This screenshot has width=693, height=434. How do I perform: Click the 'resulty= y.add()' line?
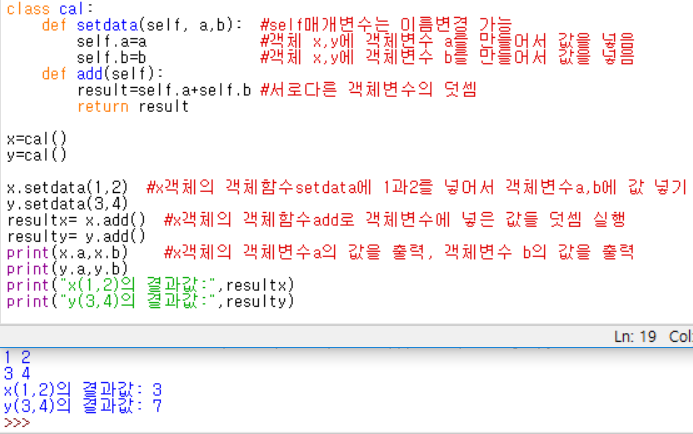coord(76,236)
